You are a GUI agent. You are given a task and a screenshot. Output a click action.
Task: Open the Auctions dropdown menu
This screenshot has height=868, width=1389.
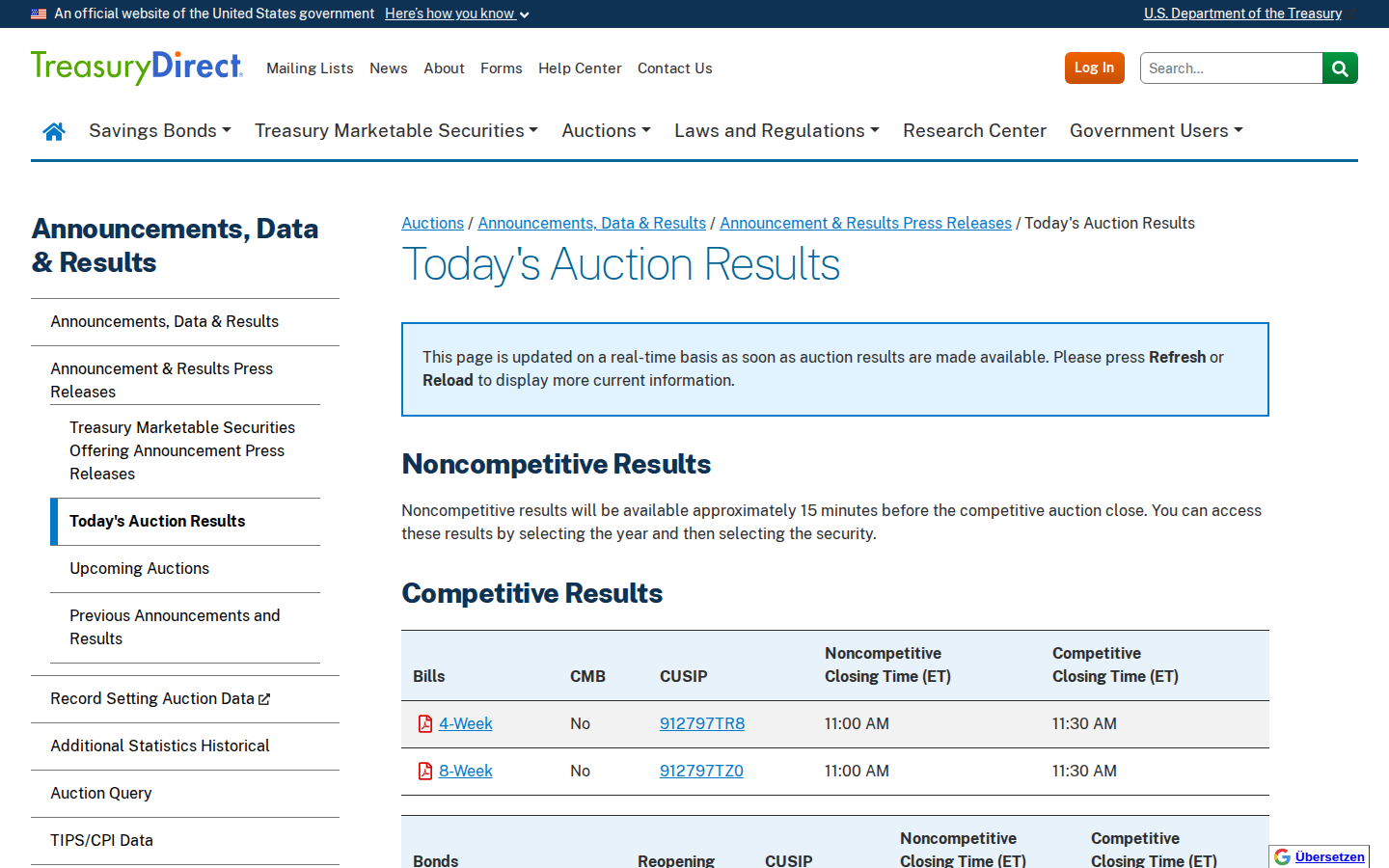click(x=606, y=131)
